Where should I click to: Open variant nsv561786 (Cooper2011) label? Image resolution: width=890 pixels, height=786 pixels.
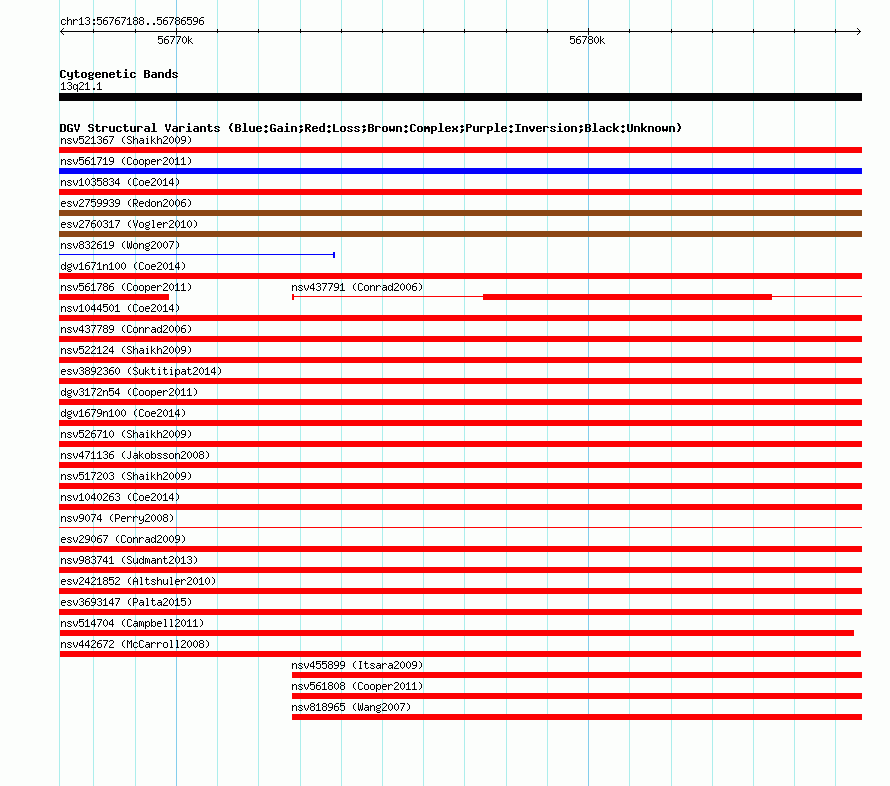point(126,287)
